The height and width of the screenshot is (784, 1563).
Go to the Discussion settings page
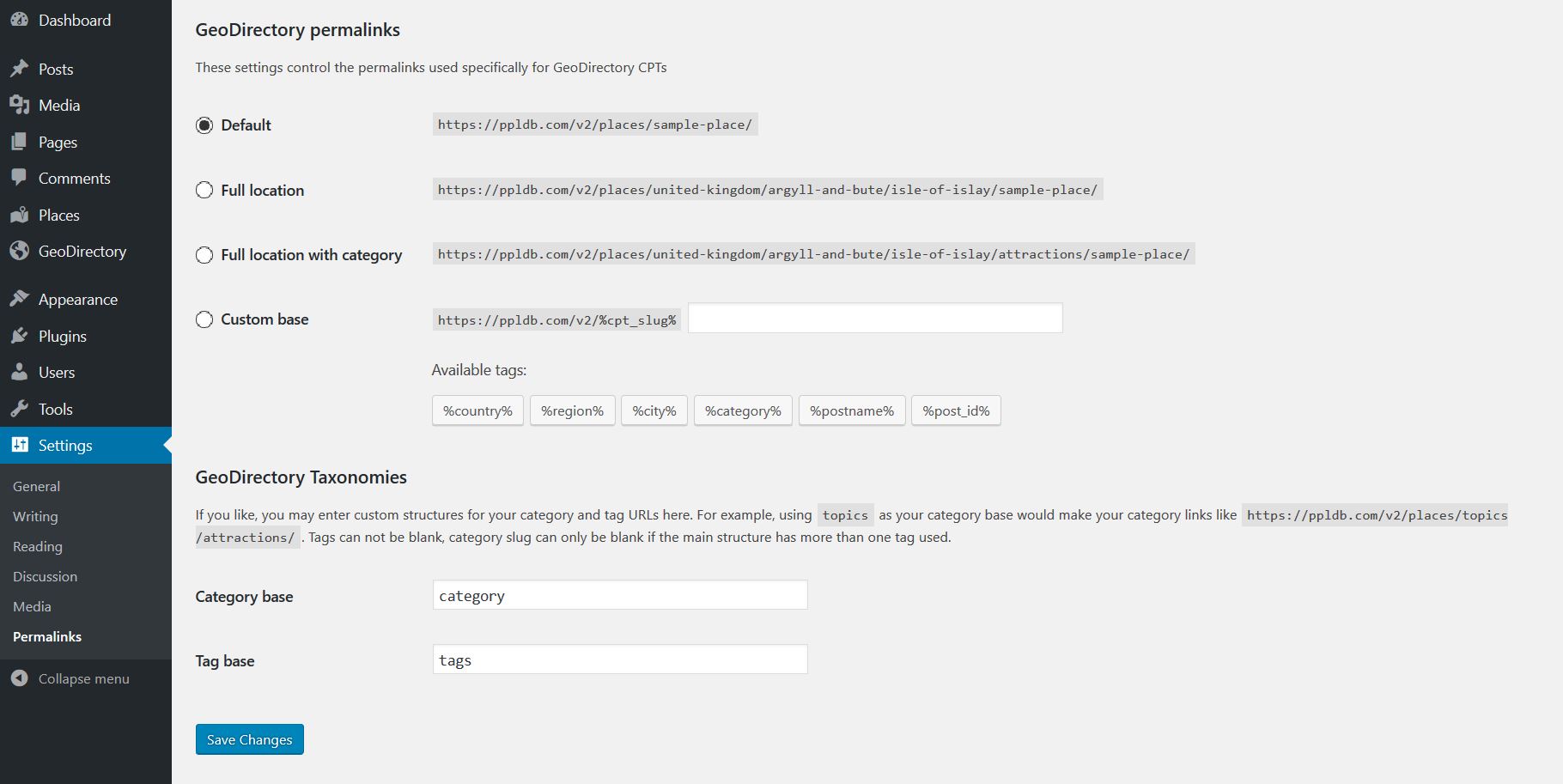(x=45, y=576)
